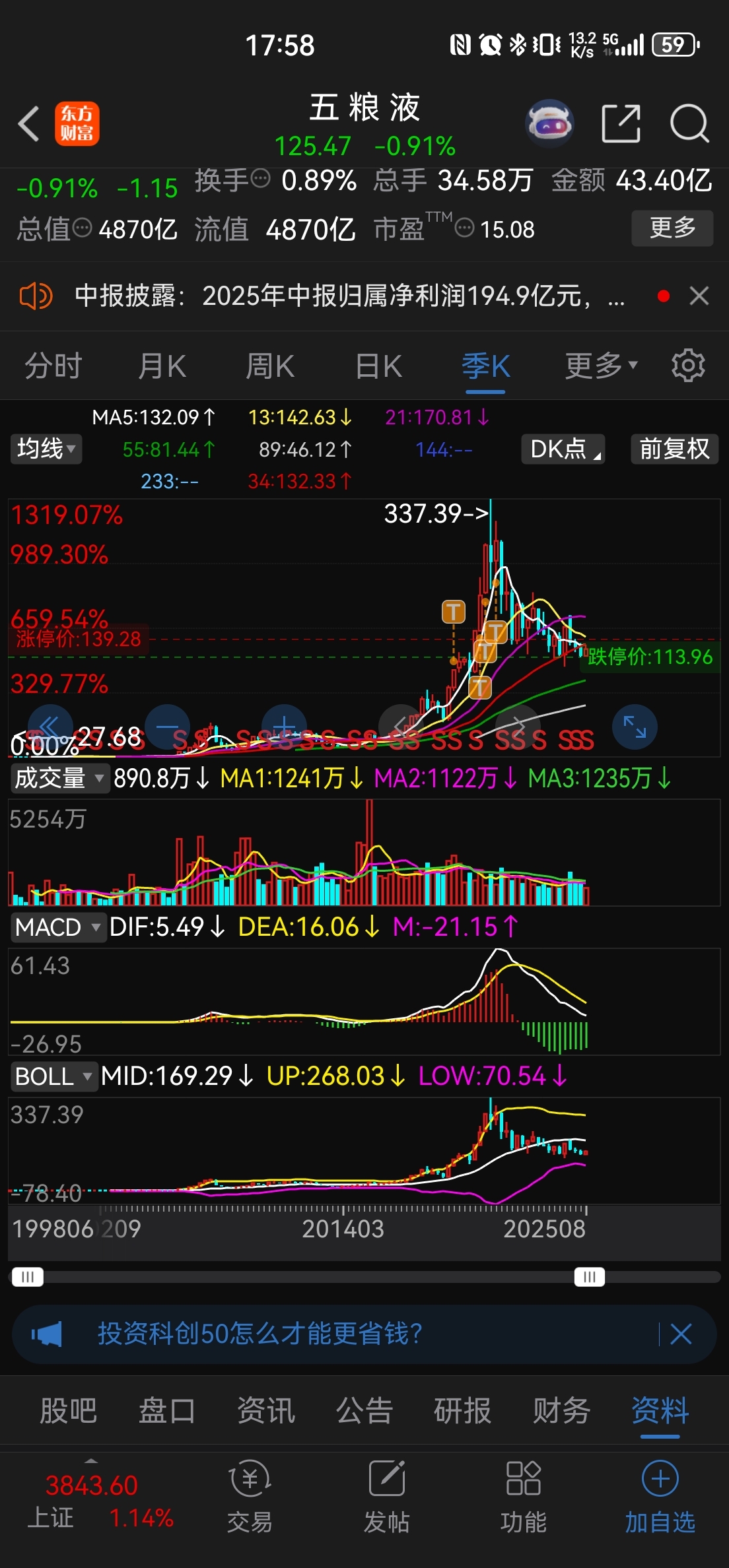Select the 季K chart tab
This screenshot has width=729, height=1568.
[x=486, y=366]
